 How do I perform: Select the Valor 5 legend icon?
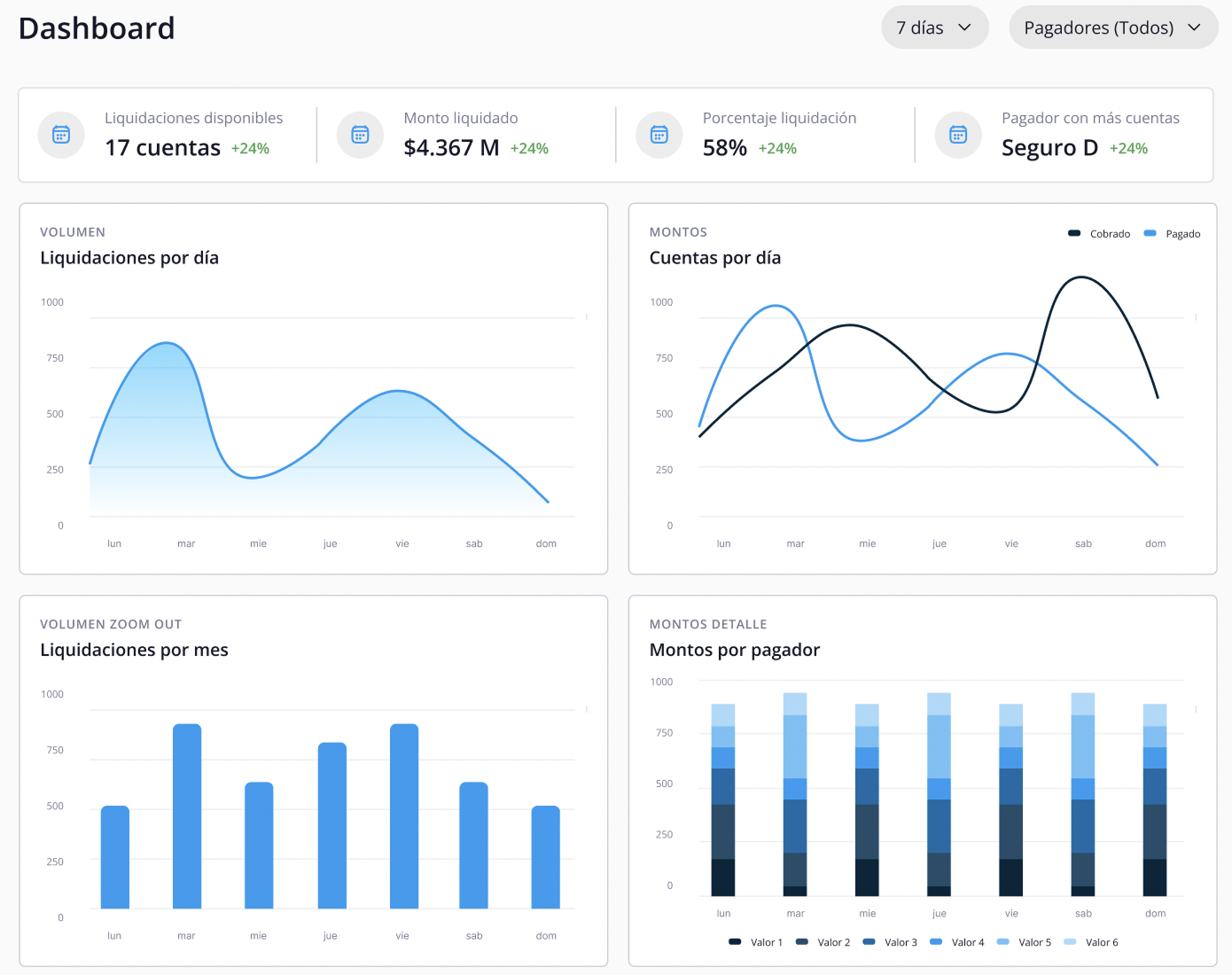tap(1004, 941)
